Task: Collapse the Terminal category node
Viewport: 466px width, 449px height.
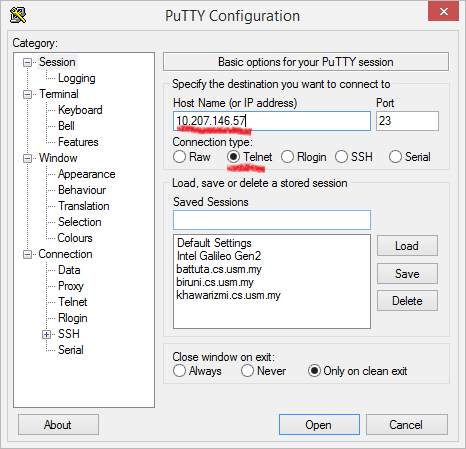Action: pos(27,94)
